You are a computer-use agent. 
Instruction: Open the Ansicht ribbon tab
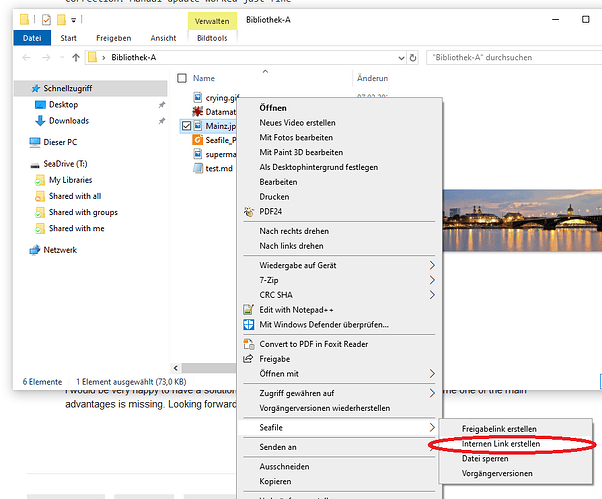click(x=163, y=39)
